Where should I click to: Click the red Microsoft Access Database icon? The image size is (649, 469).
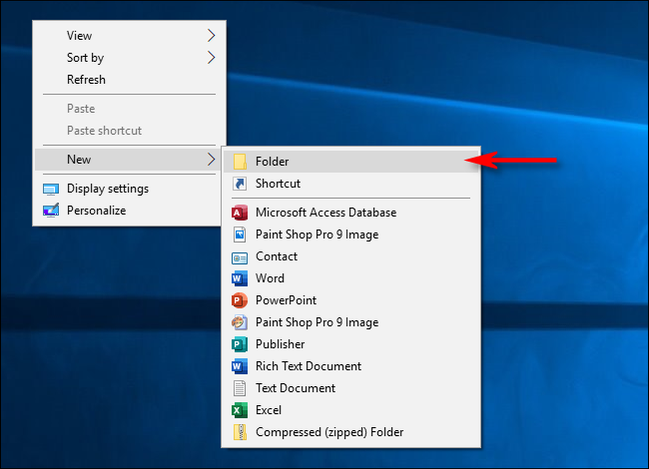click(239, 212)
